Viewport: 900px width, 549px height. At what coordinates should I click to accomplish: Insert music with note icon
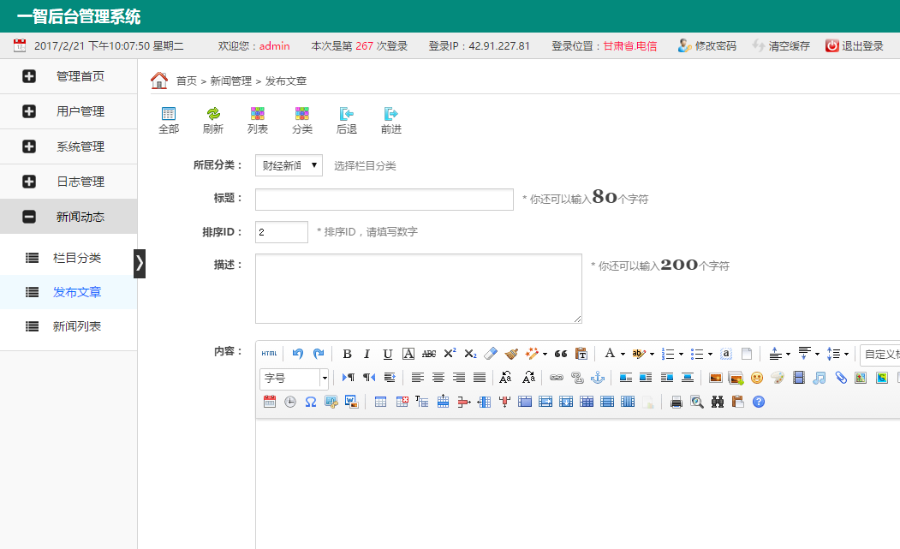coord(819,377)
